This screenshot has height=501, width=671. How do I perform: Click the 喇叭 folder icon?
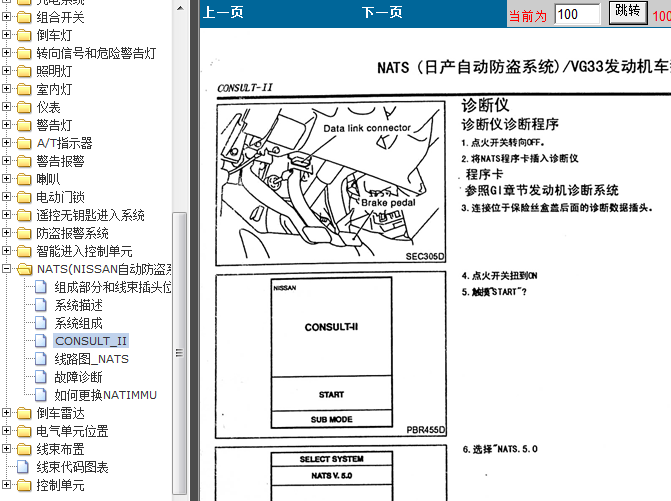24,179
